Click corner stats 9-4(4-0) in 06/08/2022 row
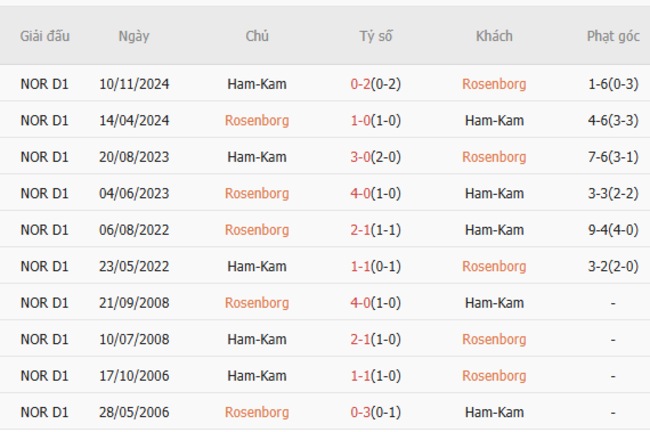The height and width of the screenshot is (432, 650). (613, 230)
